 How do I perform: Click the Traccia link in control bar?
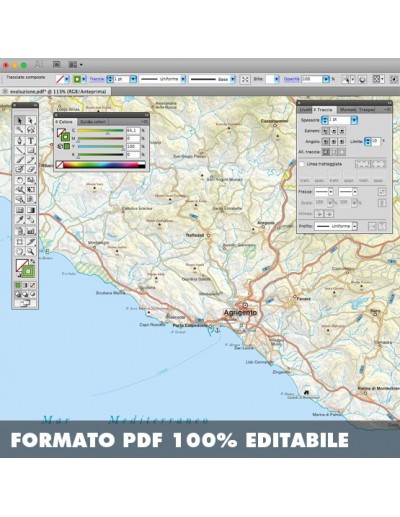[x=97, y=79]
